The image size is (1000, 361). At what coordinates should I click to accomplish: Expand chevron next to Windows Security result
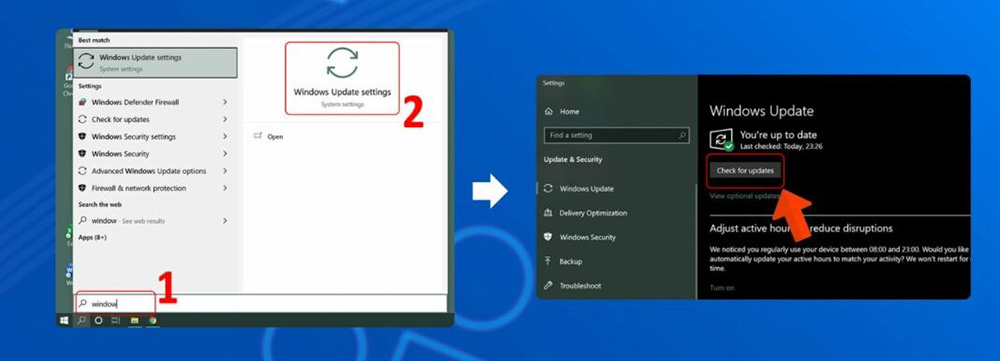225,154
